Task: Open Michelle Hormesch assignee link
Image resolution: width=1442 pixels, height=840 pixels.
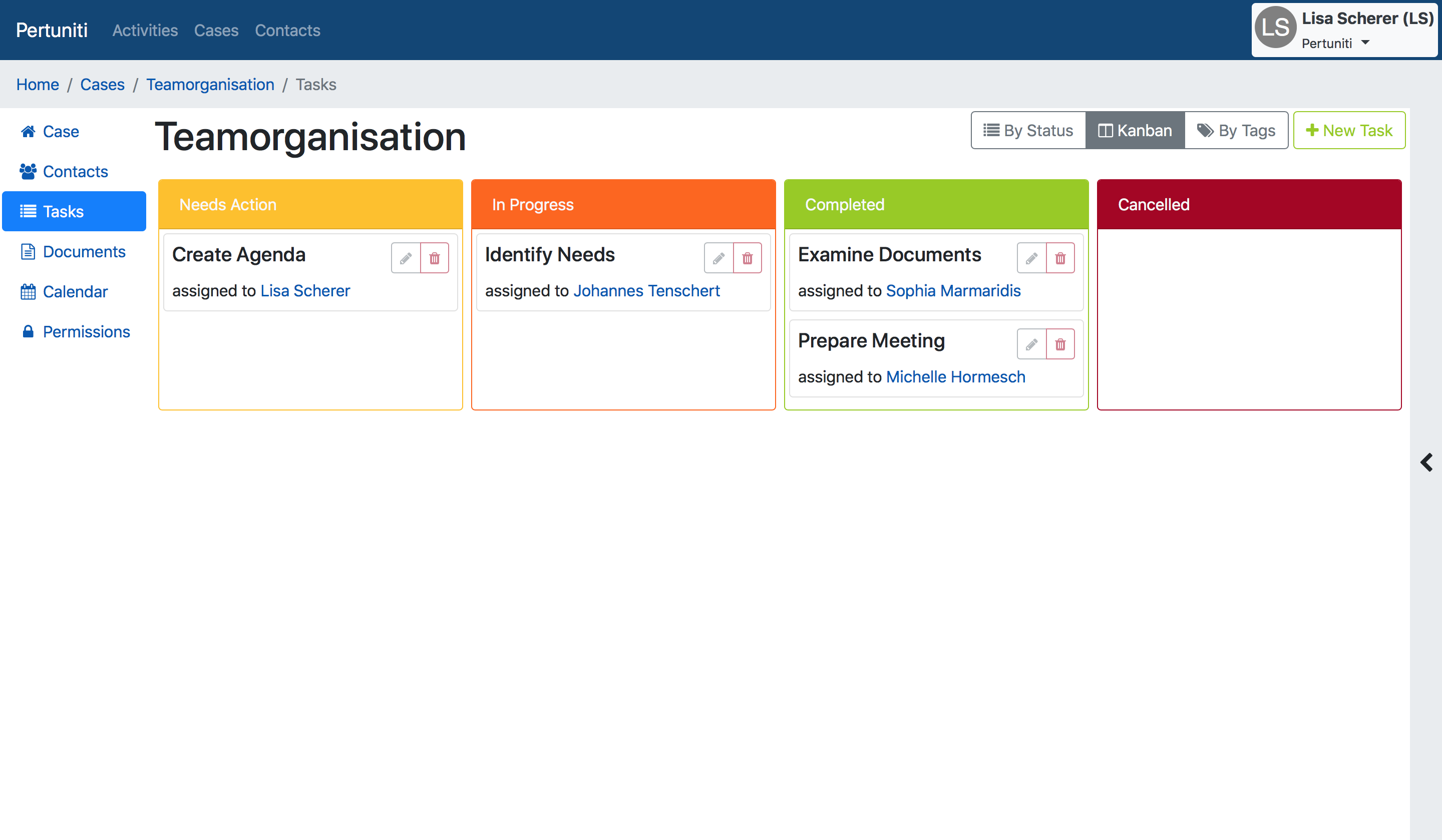Action: tap(955, 376)
